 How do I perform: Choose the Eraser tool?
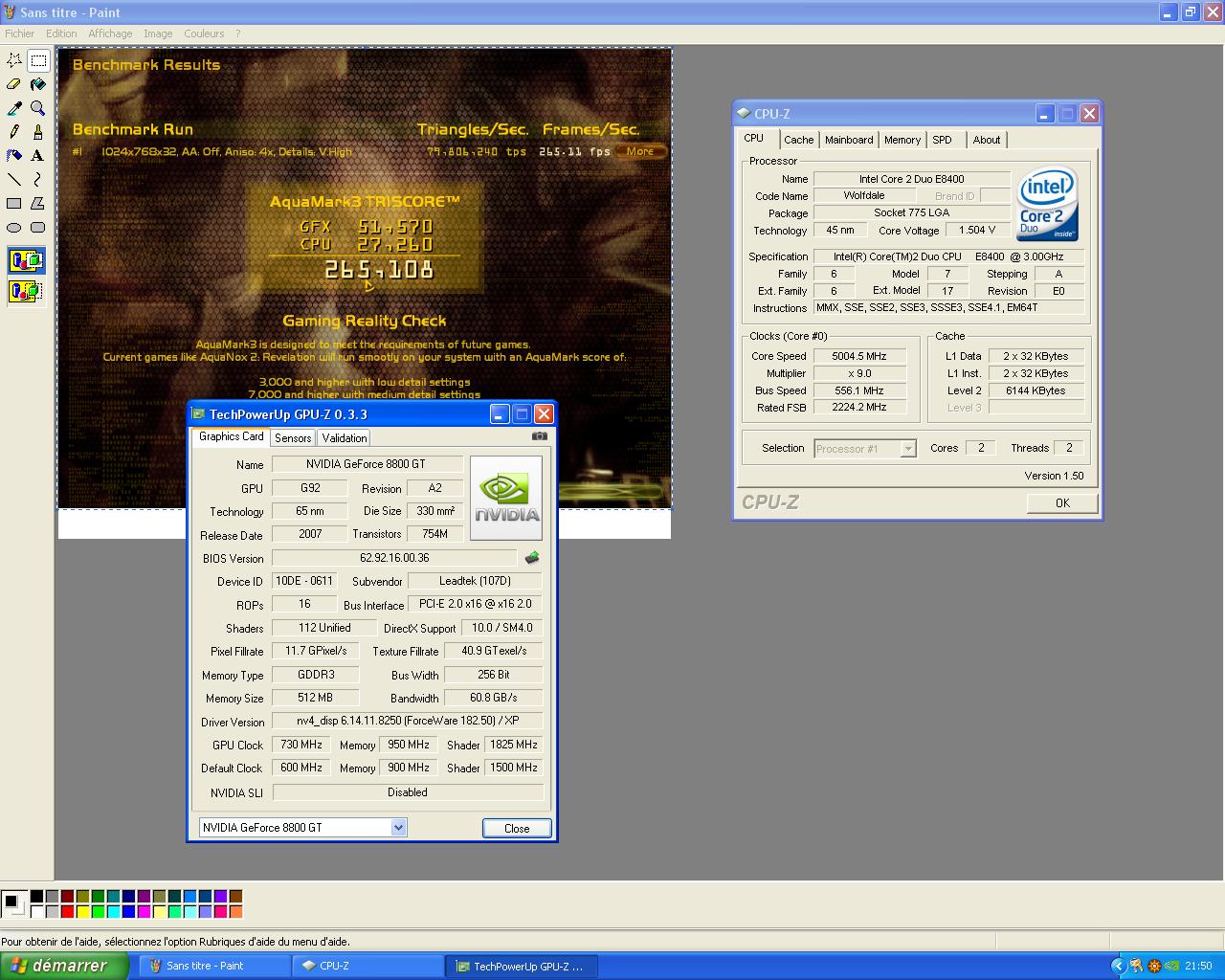click(x=14, y=84)
